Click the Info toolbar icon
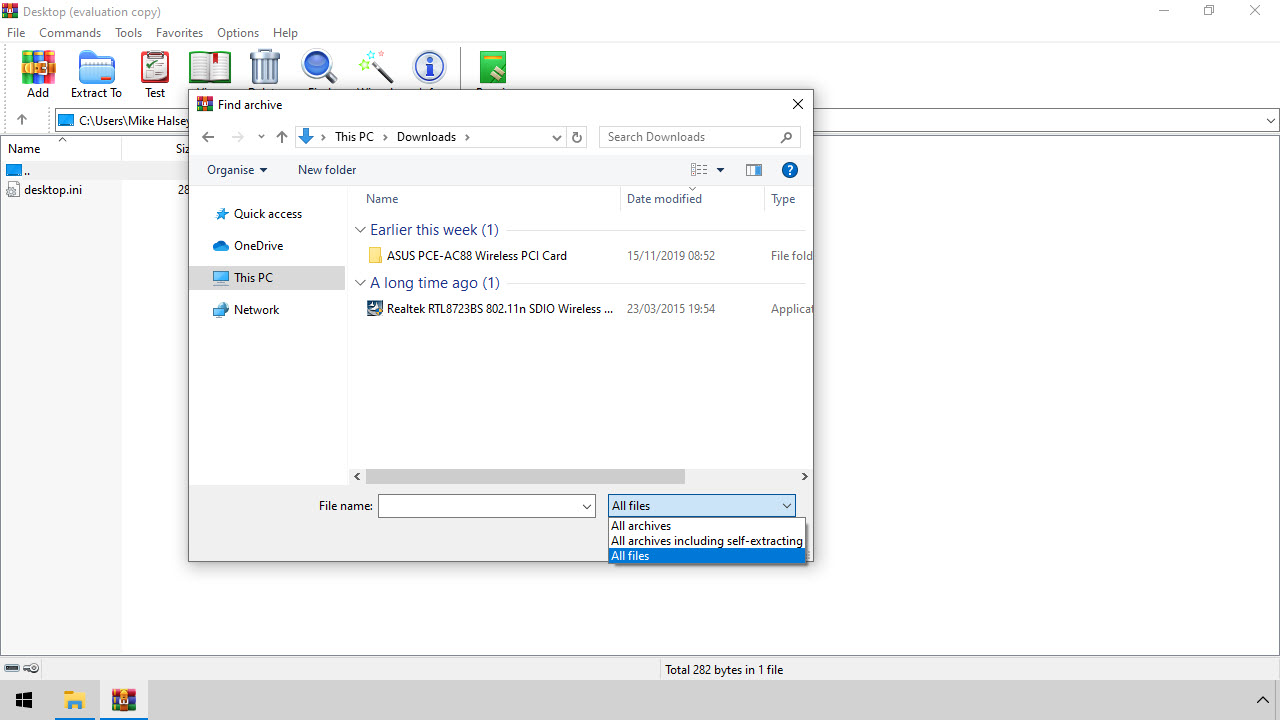Viewport: 1280px width, 720px height. point(429,69)
